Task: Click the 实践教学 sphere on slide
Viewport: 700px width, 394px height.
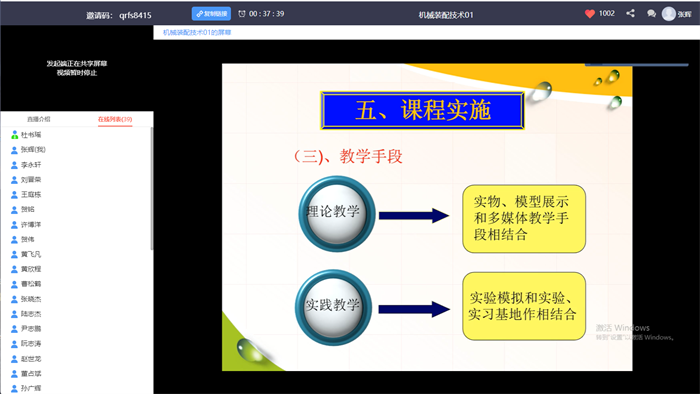Action: pyautogui.click(x=333, y=307)
